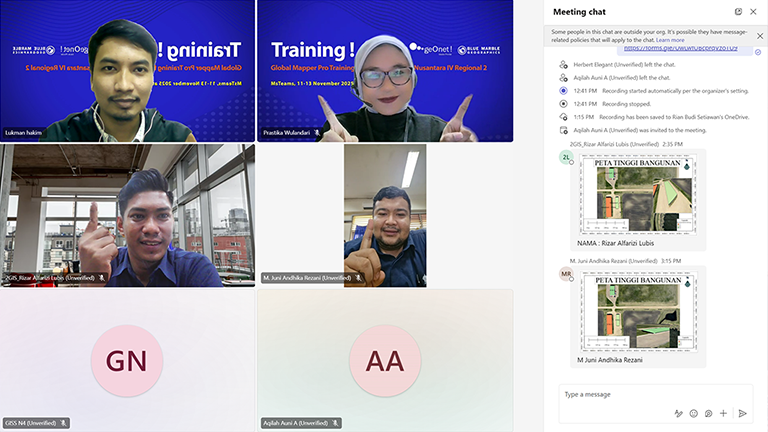Viewport: 768px width, 432px height.
Task: Click the 2L avatar in chat
Action: 566,157
